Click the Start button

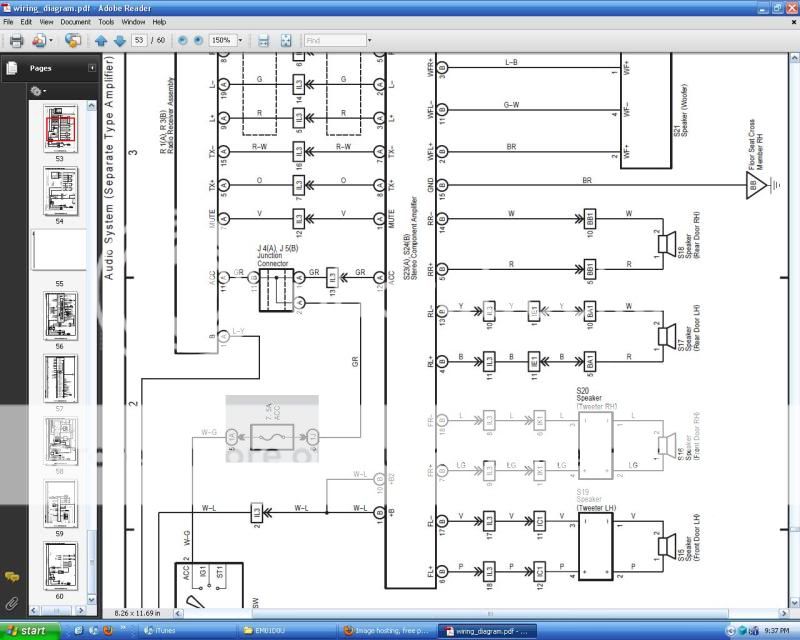click(x=25, y=631)
